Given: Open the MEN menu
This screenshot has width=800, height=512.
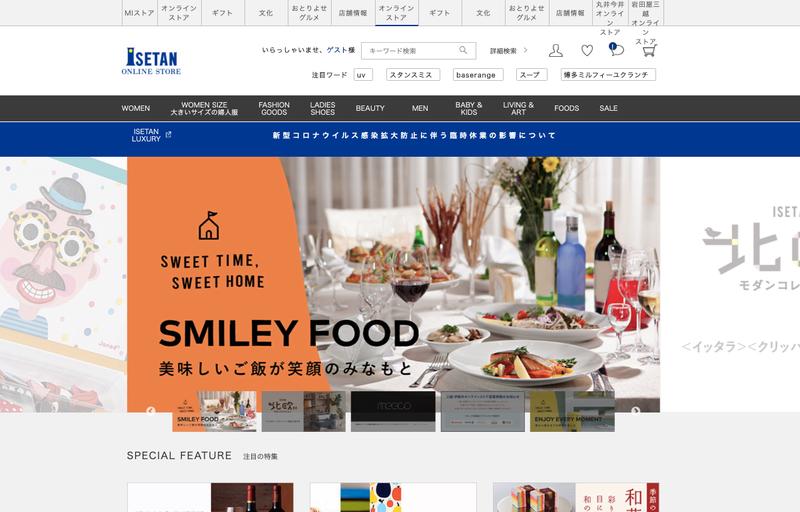Looking at the screenshot, I should tap(420, 108).
